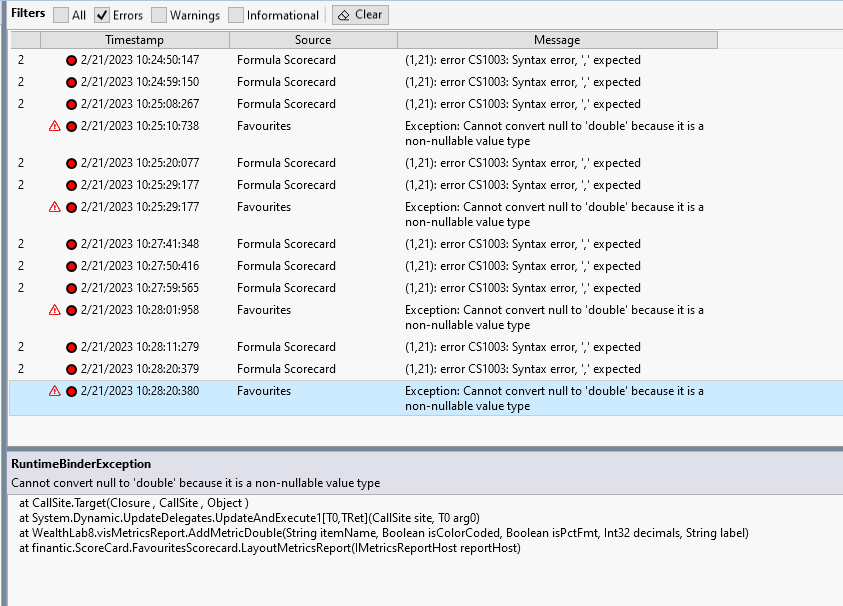Sort by the Source column header
843x606 pixels.
coord(313,40)
